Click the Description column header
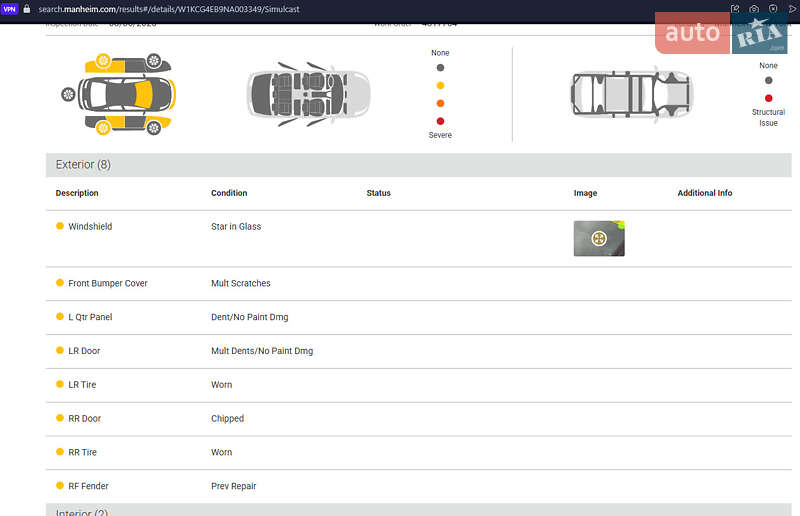Viewport: 800px width, 516px height. tap(77, 193)
